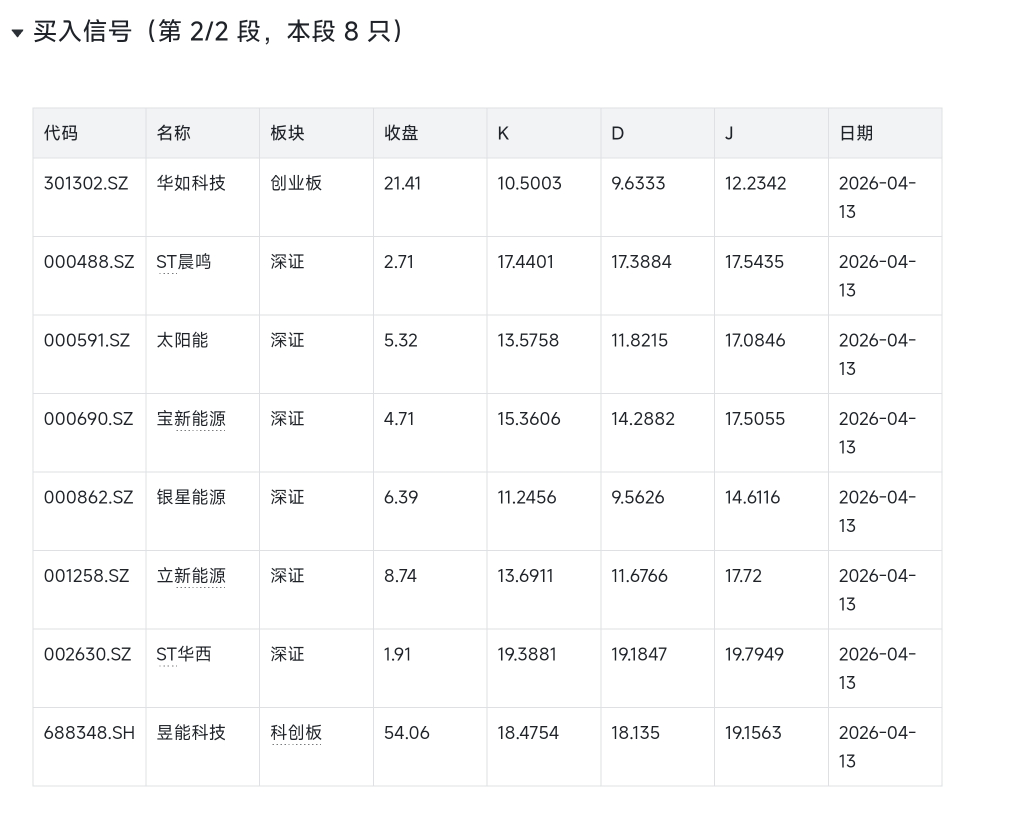Click the K column header

504,133
